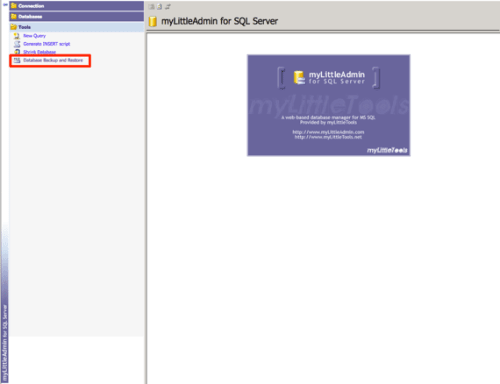
Task: Expand the Databases panel header
Action: [x=77, y=16]
